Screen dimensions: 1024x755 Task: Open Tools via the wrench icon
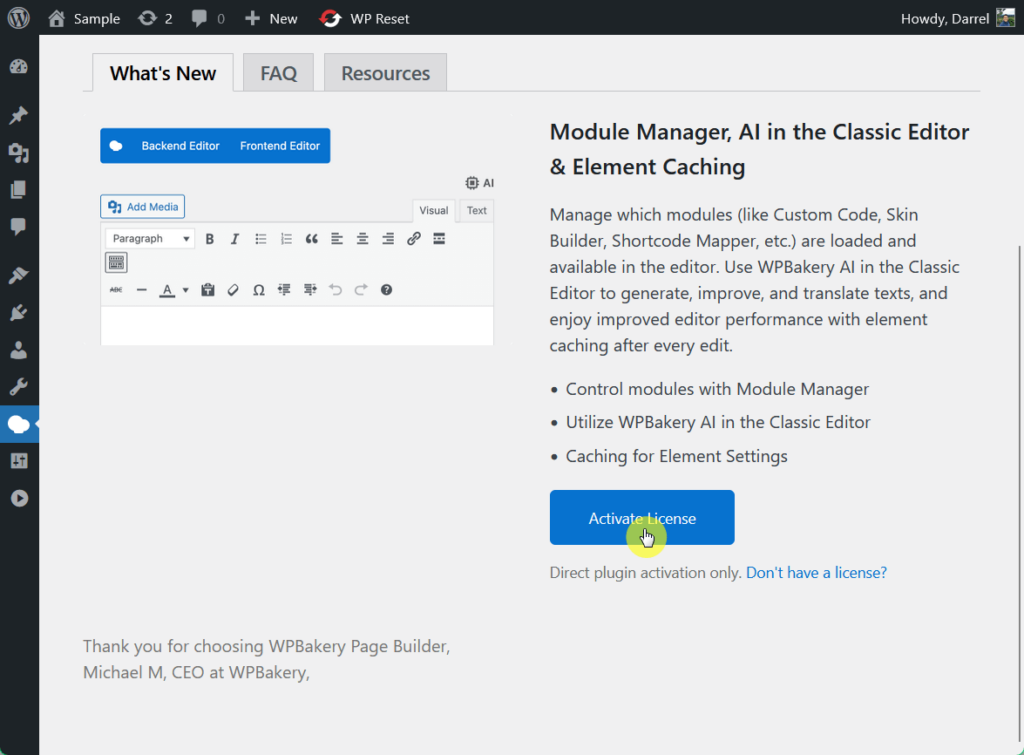point(18,387)
